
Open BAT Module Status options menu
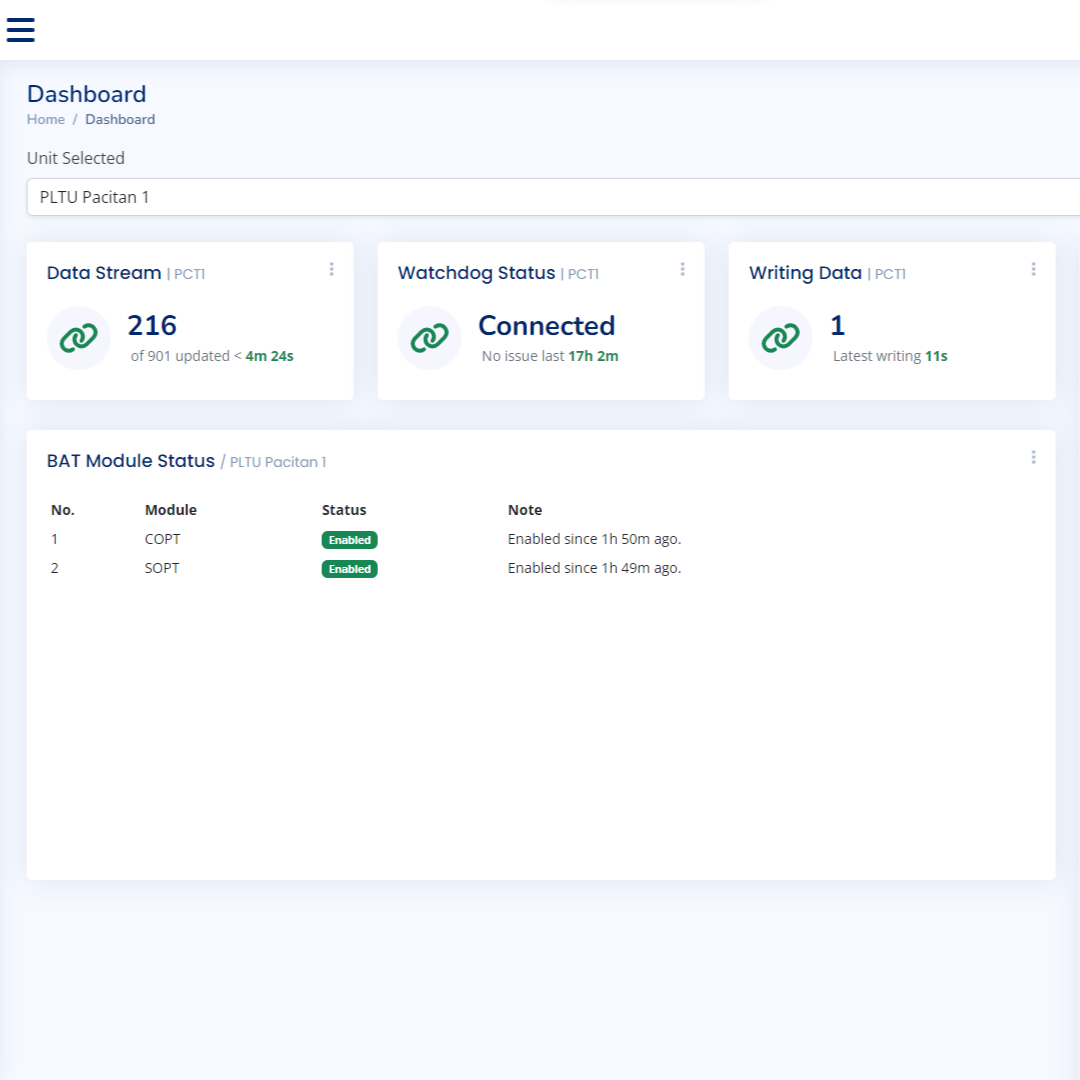tap(1033, 457)
